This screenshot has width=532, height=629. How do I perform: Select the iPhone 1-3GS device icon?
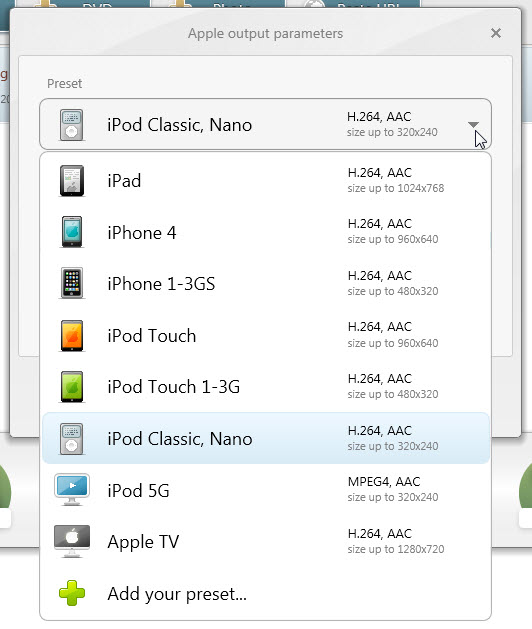[72, 283]
